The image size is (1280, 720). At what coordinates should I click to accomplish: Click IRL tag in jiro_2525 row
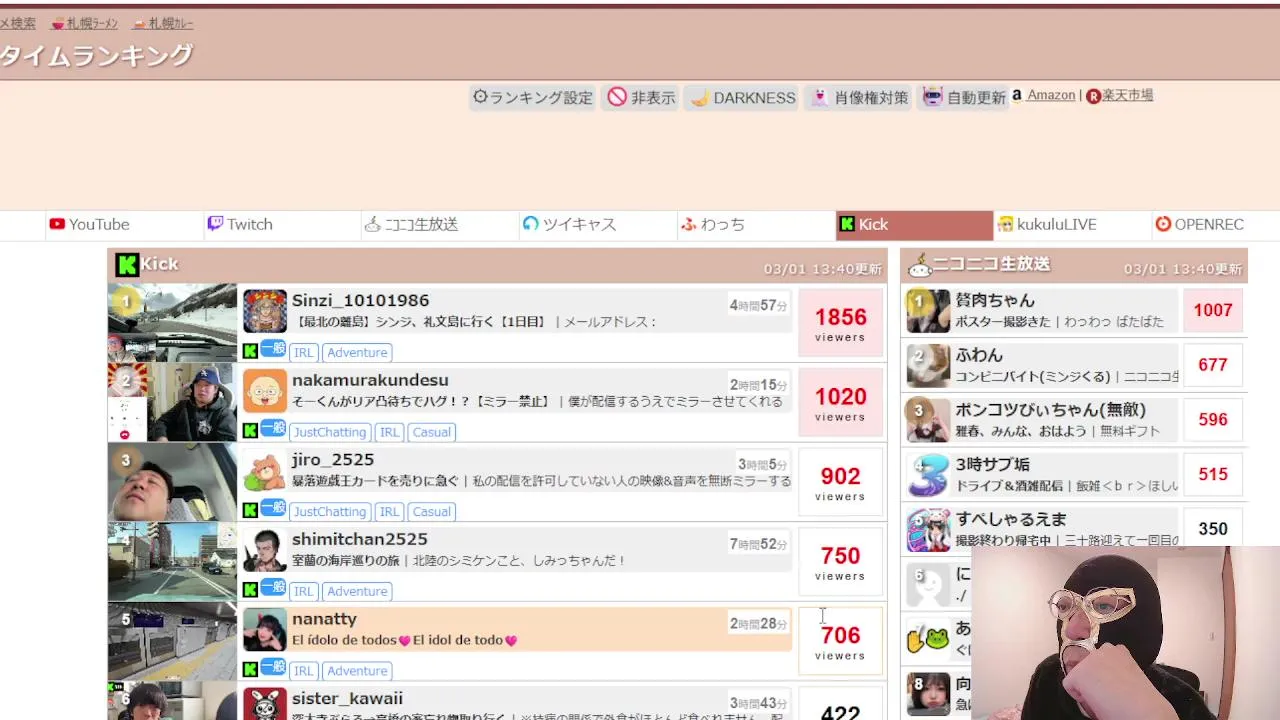tap(389, 511)
